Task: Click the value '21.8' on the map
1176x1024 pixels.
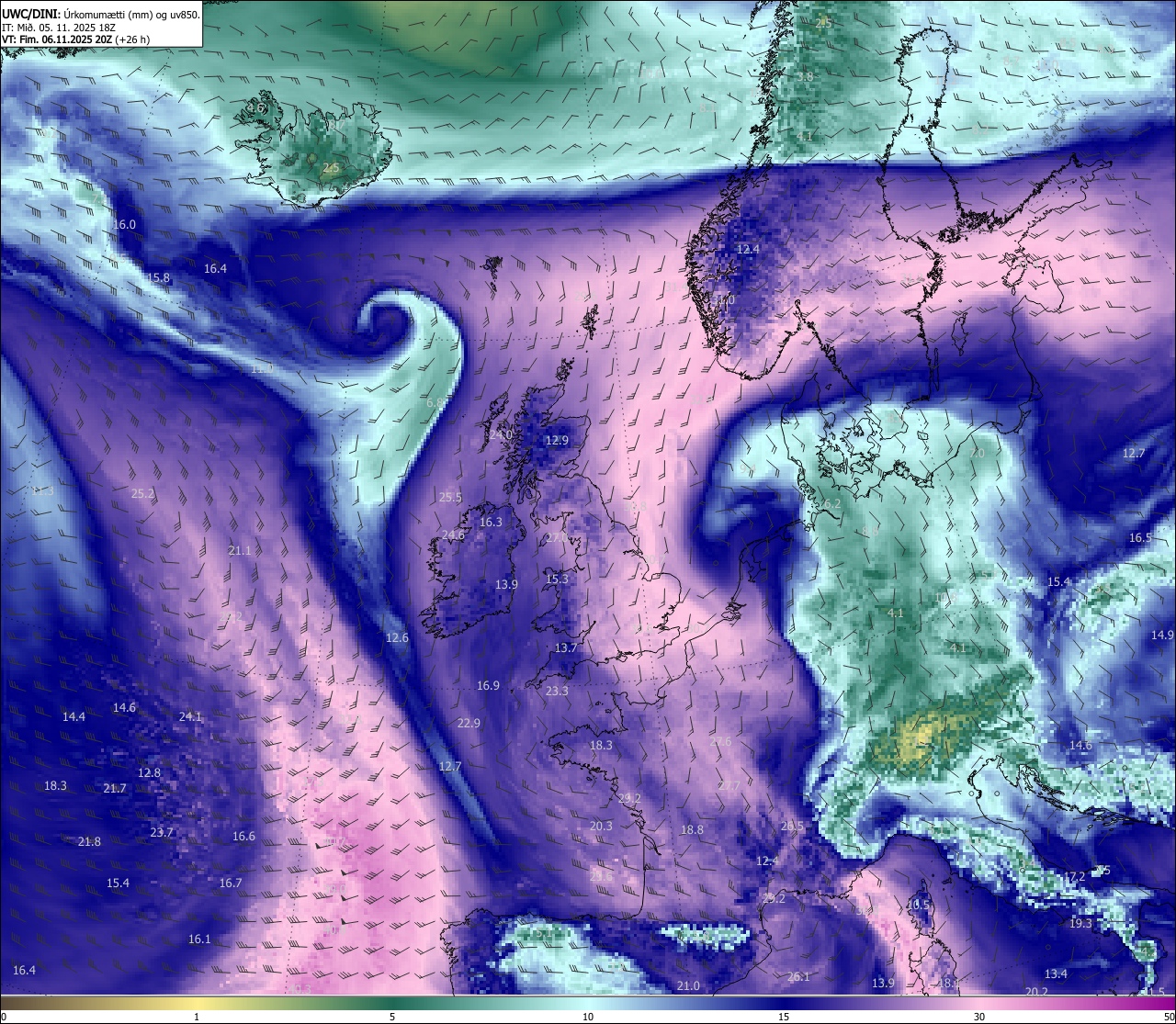Action: 89,841
